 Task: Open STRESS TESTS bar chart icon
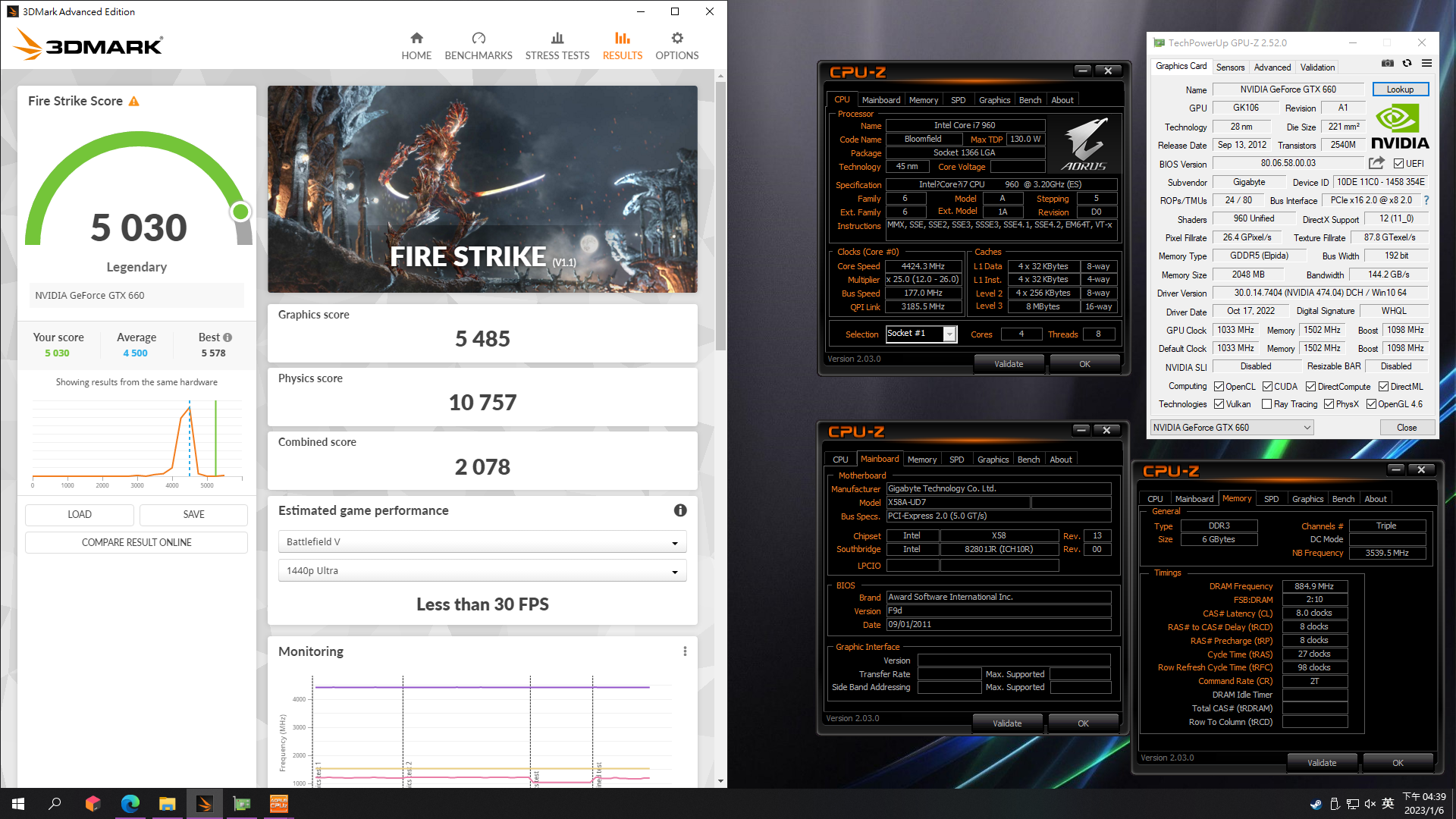coord(557,38)
